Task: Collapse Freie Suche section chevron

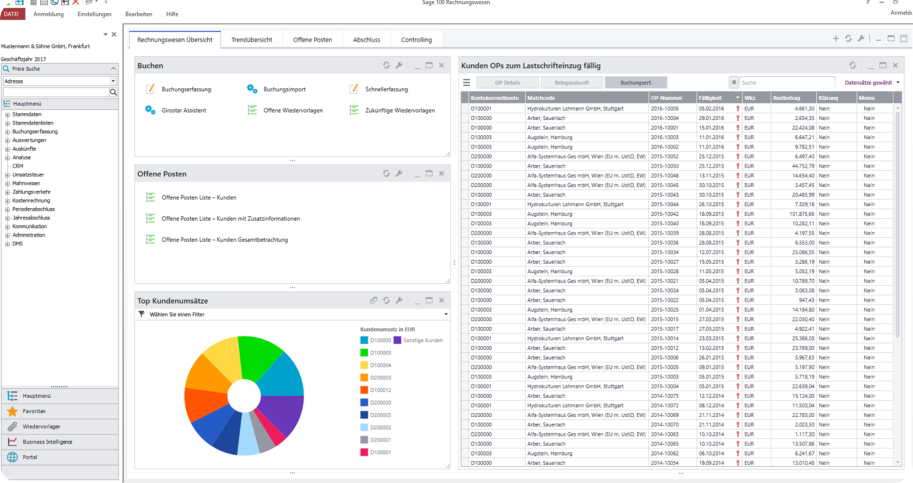Action: click(113, 69)
